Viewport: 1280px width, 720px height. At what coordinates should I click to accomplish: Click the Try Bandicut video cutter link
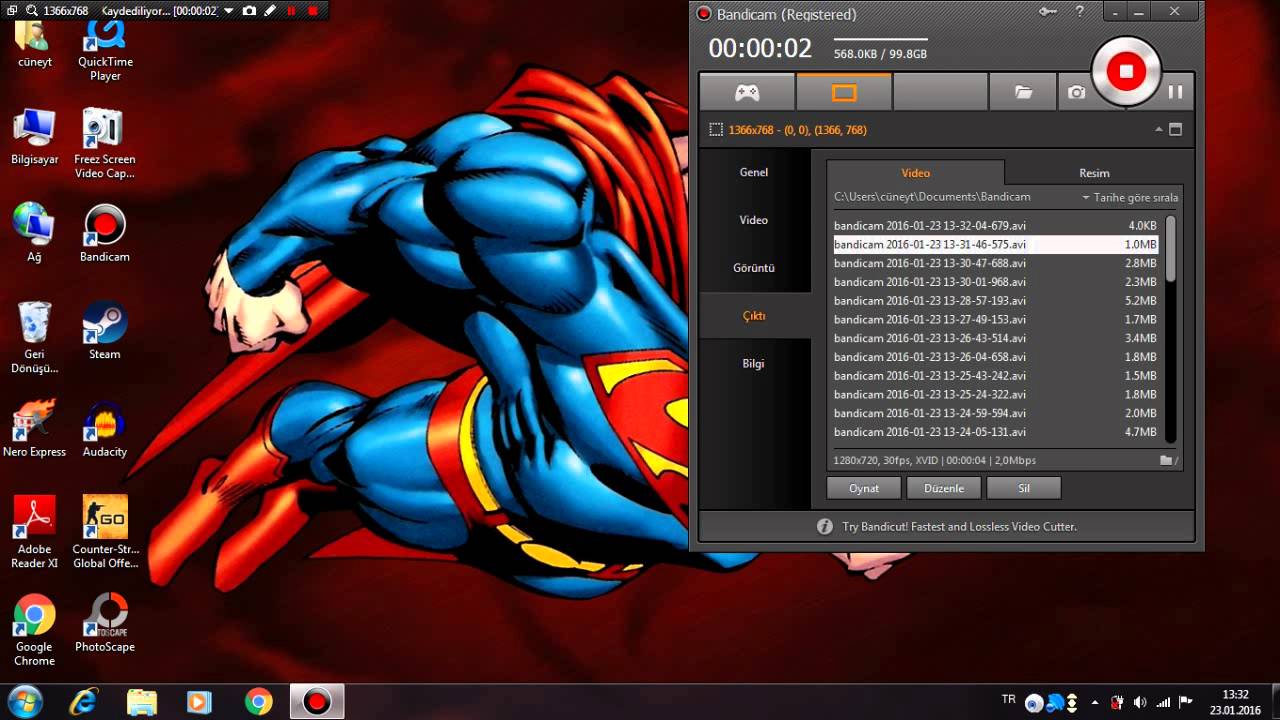click(959, 526)
